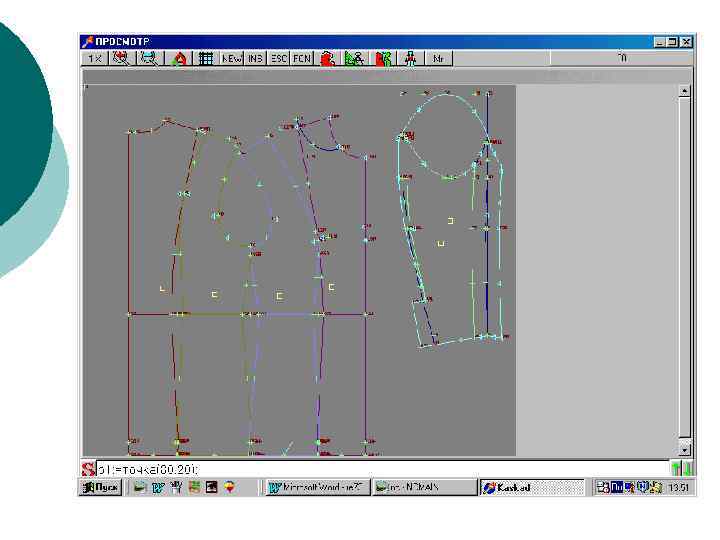720x540 pixels.
Task: Click the blue system tray icon
Action: point(617,487)
